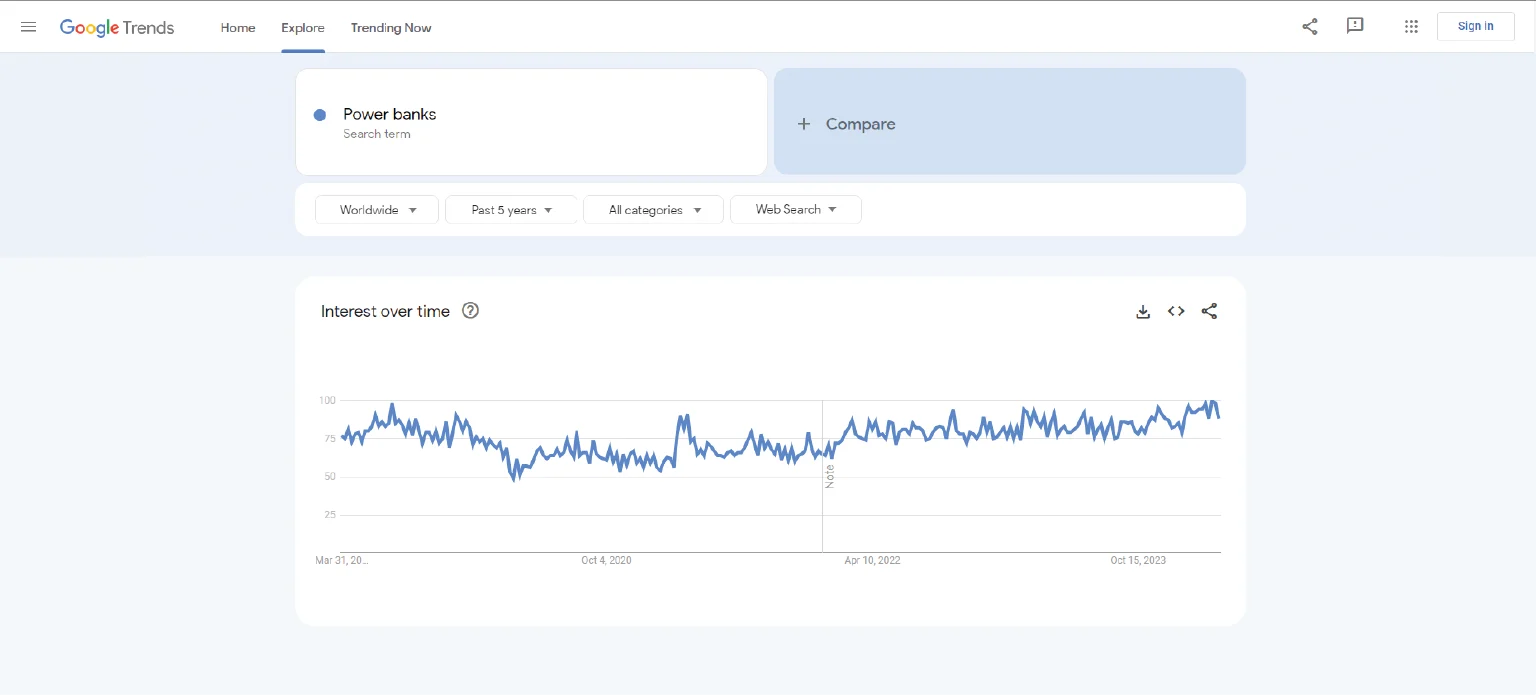The height and width of the screenshot is (696, 1536).
Task: Open the Google apps grid
Action: (x=1411, y=27)
